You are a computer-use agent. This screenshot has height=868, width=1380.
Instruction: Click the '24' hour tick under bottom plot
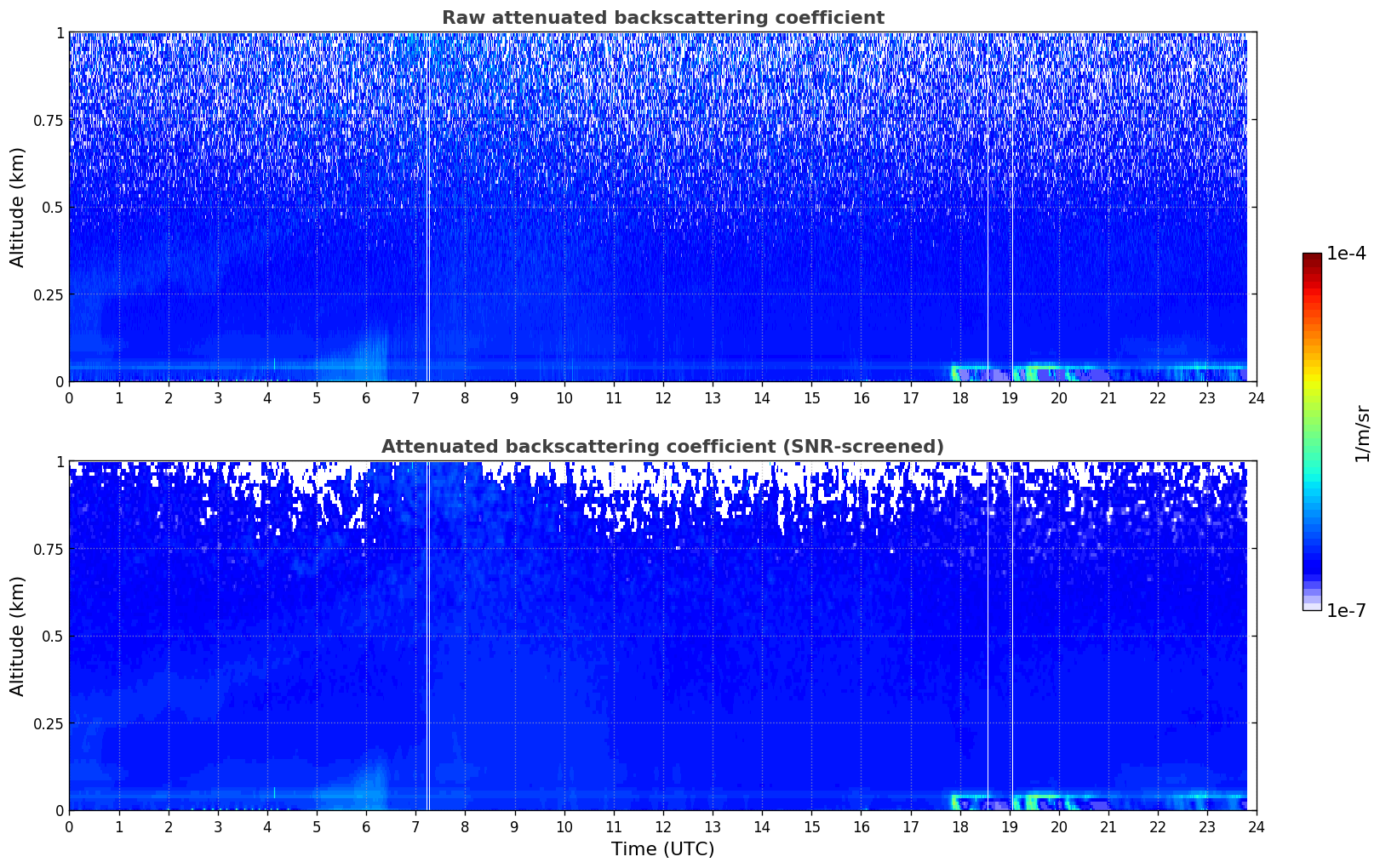1257,826
